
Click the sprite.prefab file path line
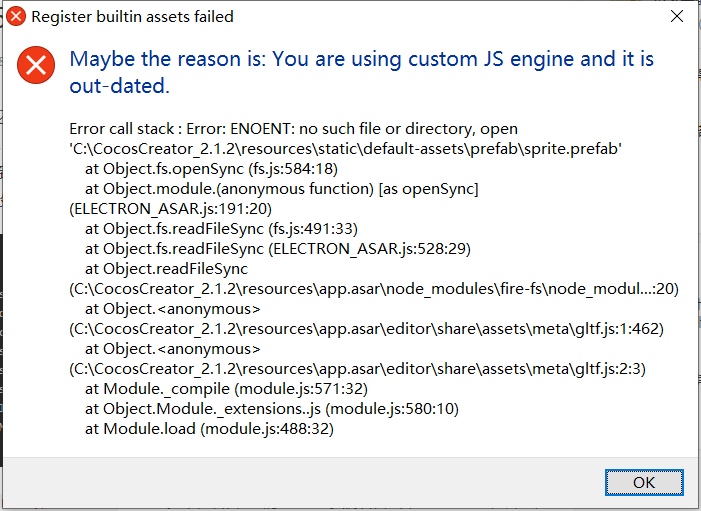pos(346,150)
